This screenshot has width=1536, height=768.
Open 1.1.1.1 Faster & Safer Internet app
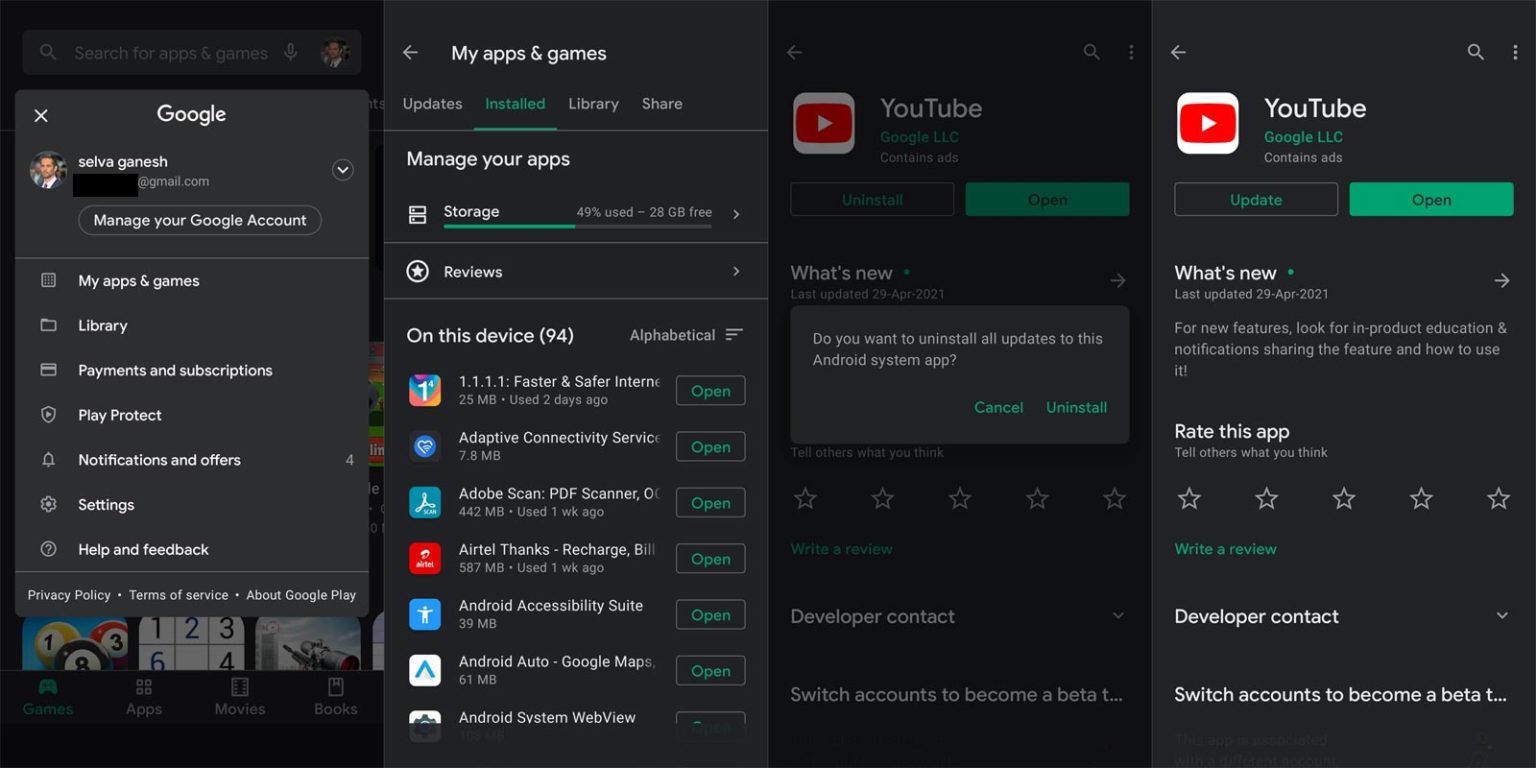coord(711,391)
